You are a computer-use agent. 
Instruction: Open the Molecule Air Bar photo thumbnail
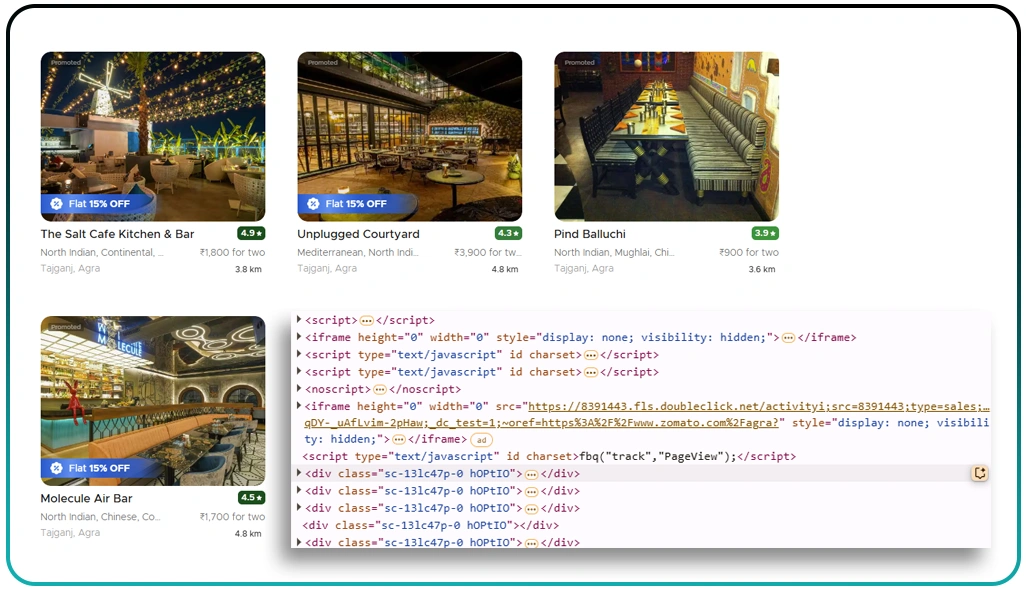pos(152,400)
